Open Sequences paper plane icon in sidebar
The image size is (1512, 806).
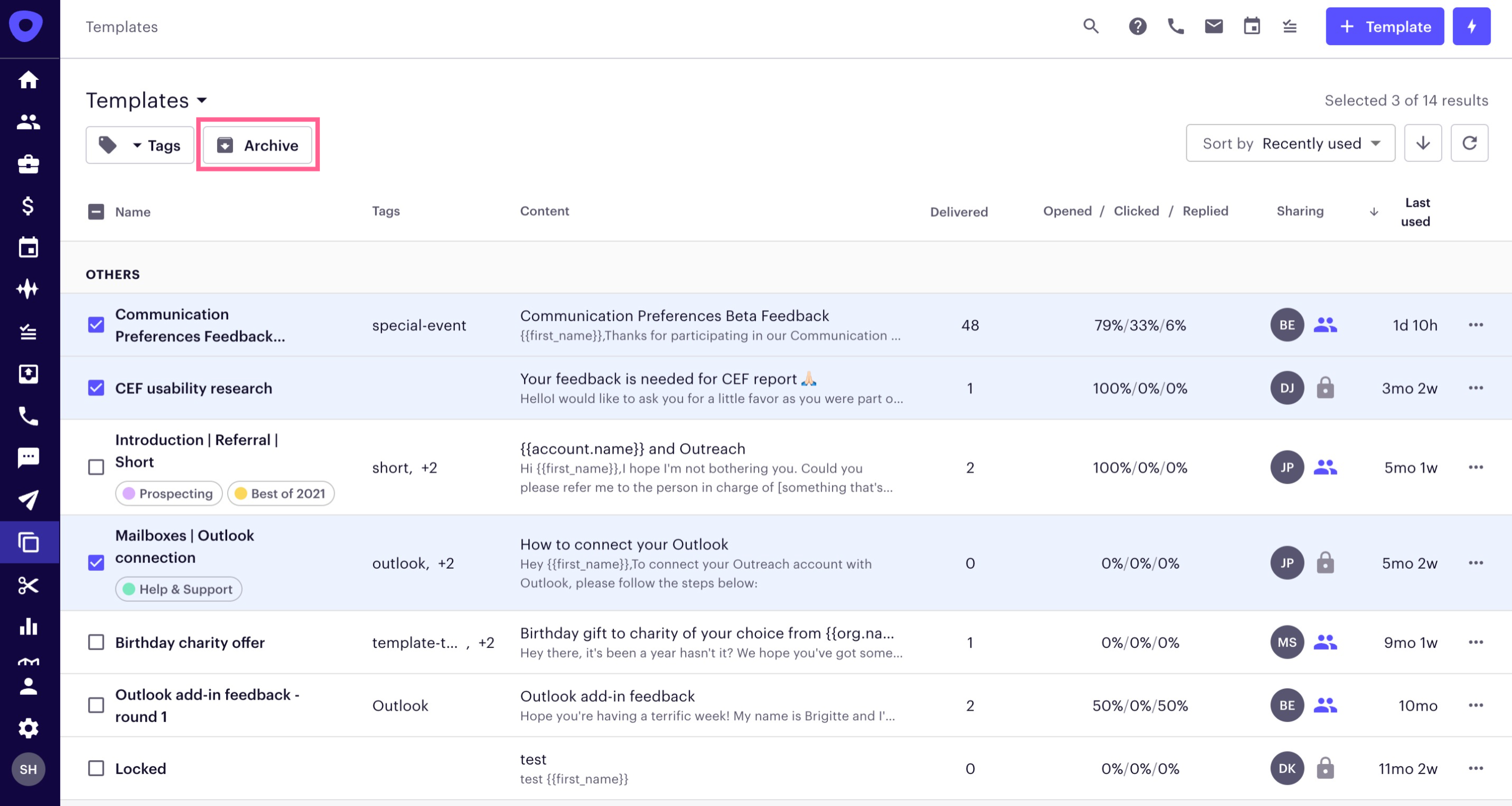point(28,500)
